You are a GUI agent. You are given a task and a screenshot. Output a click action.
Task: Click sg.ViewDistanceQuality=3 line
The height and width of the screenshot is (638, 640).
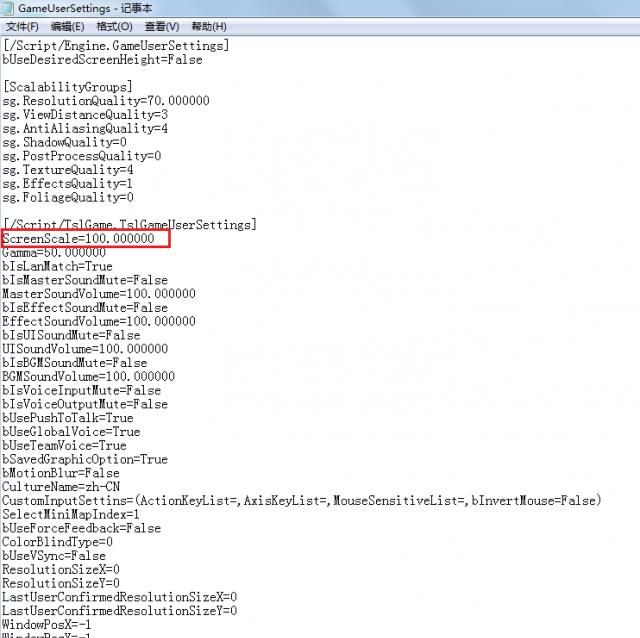(85, 115)
